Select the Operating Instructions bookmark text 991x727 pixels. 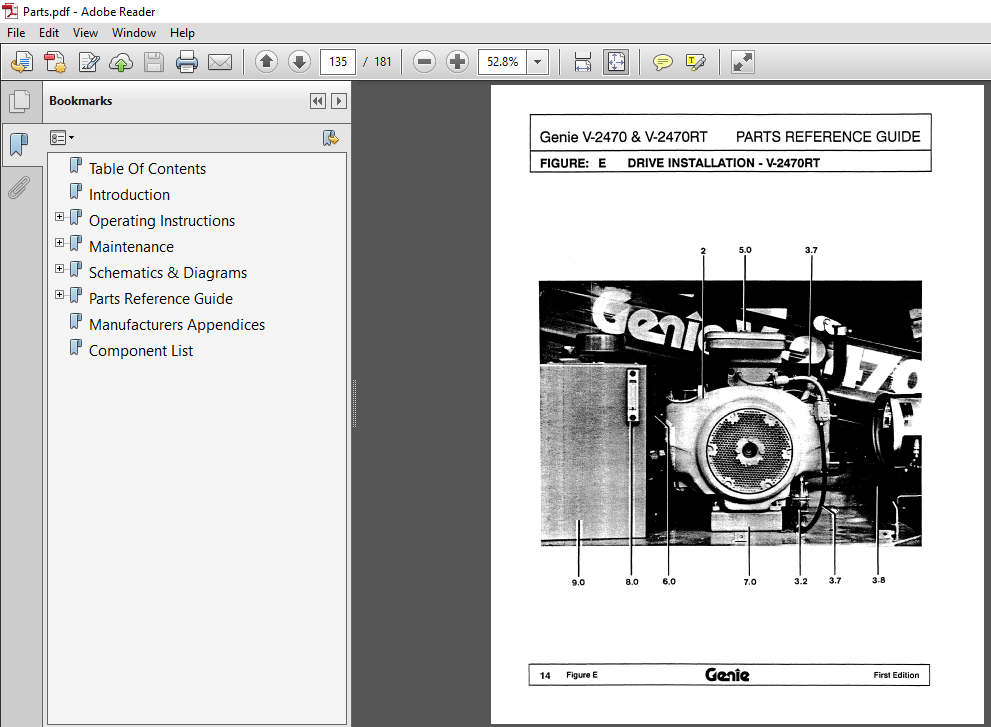pyautogui.click(x=162, y=221)
